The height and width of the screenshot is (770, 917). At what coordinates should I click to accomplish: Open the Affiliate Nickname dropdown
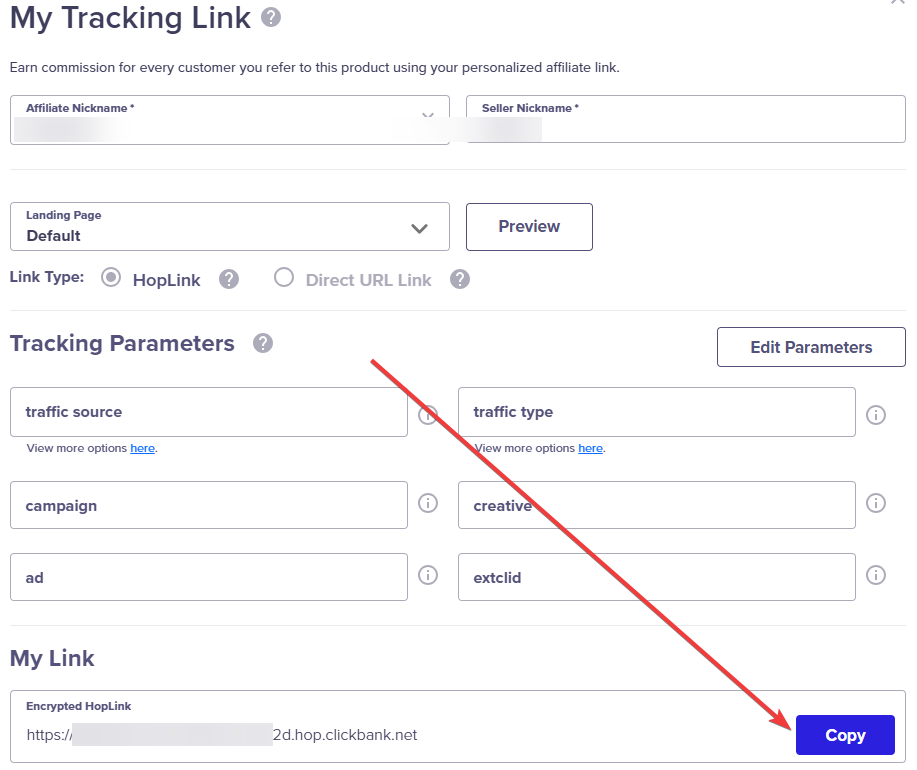230,120
